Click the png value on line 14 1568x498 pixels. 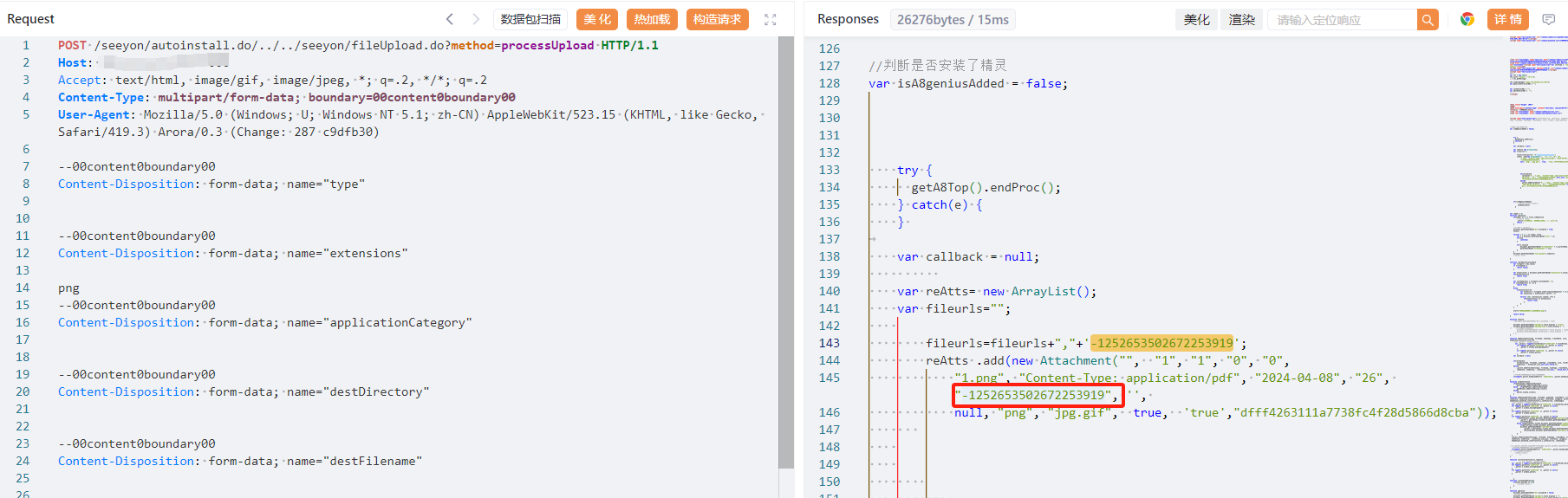pyautogui.click(x=68, y=288)
